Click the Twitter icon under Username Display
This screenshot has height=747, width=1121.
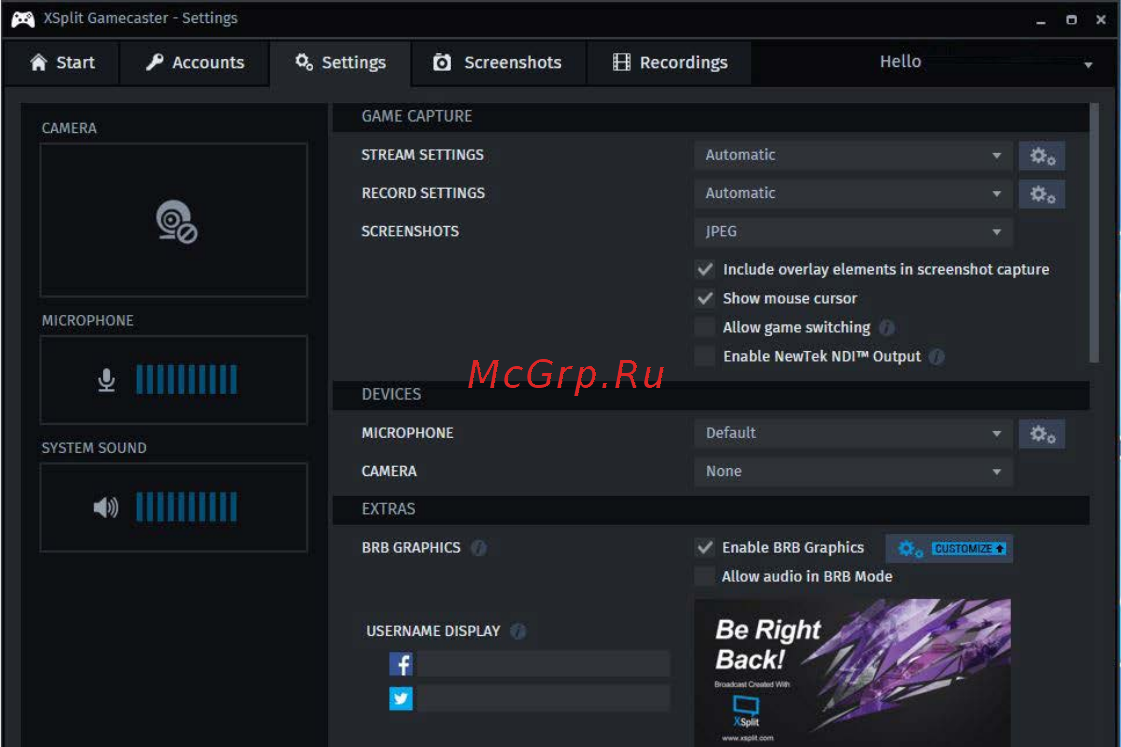401,698
